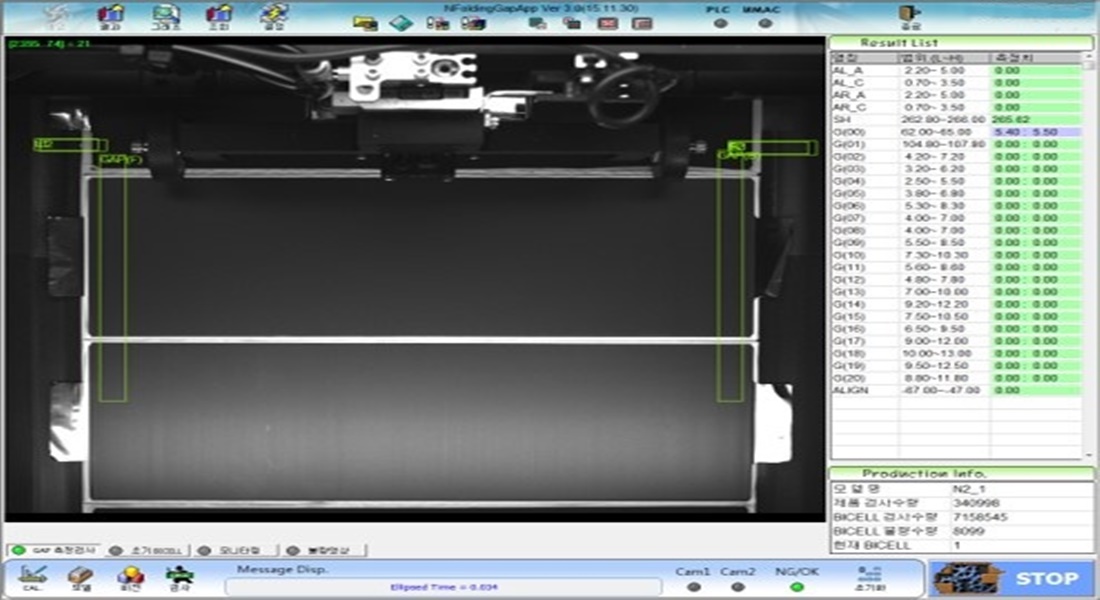
Task: Click the teal diamond icon in top toolbar
Action: (400, 23)
